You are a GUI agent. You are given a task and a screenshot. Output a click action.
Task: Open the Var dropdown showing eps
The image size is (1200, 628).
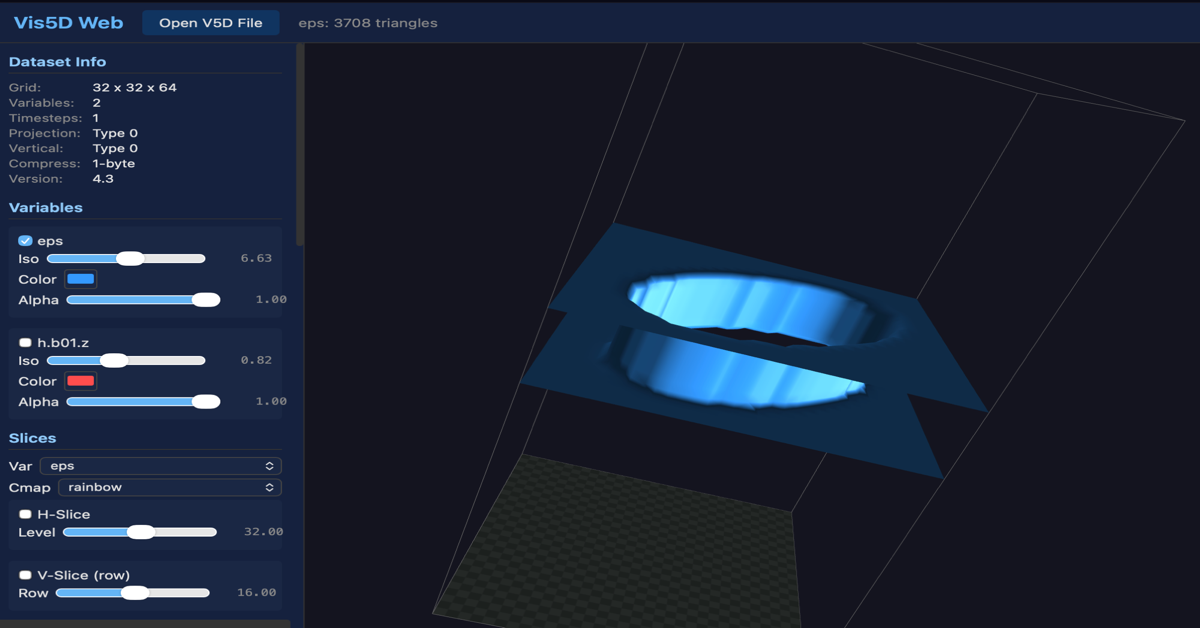[x=160, y=466]
